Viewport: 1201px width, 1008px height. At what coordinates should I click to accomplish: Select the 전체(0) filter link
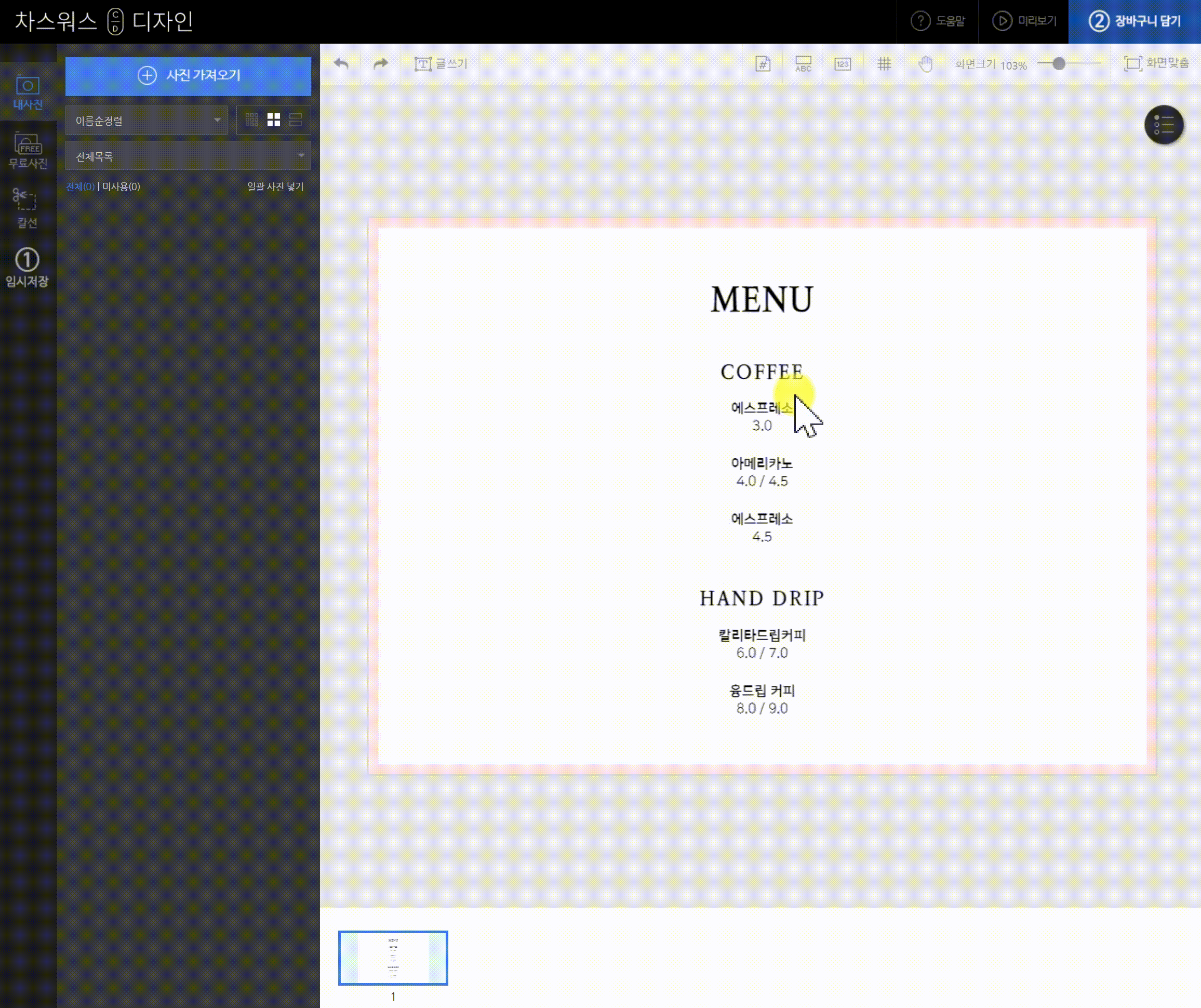(80, 187)
